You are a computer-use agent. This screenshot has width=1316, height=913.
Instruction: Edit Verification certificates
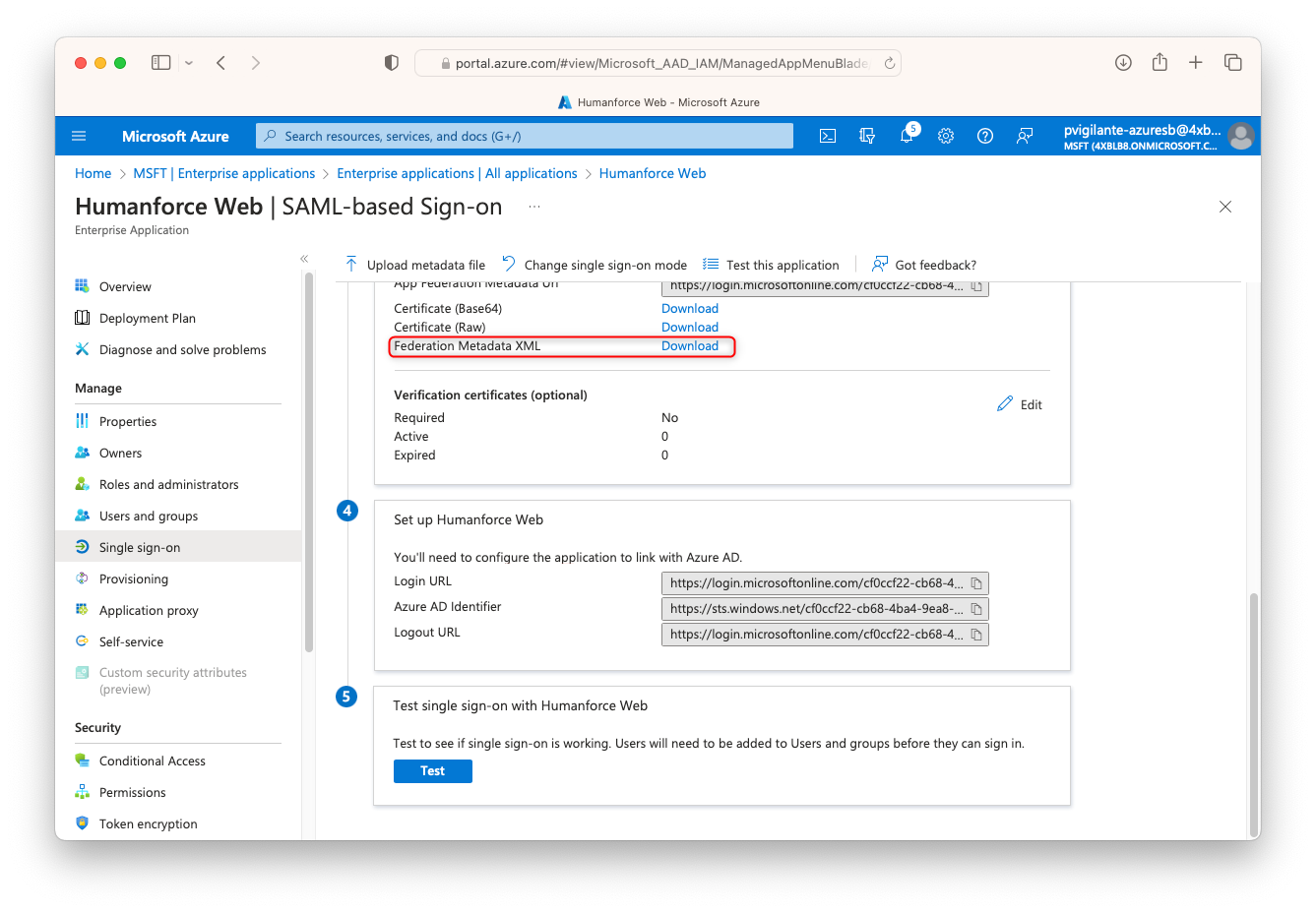(1020, 404)
